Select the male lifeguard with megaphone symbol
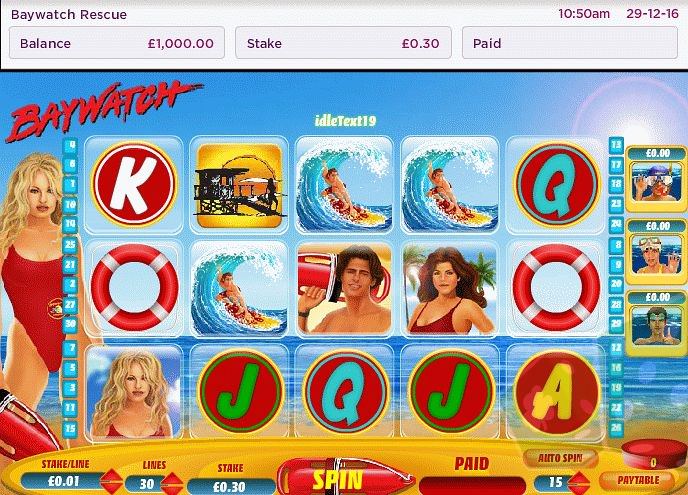 344,288
